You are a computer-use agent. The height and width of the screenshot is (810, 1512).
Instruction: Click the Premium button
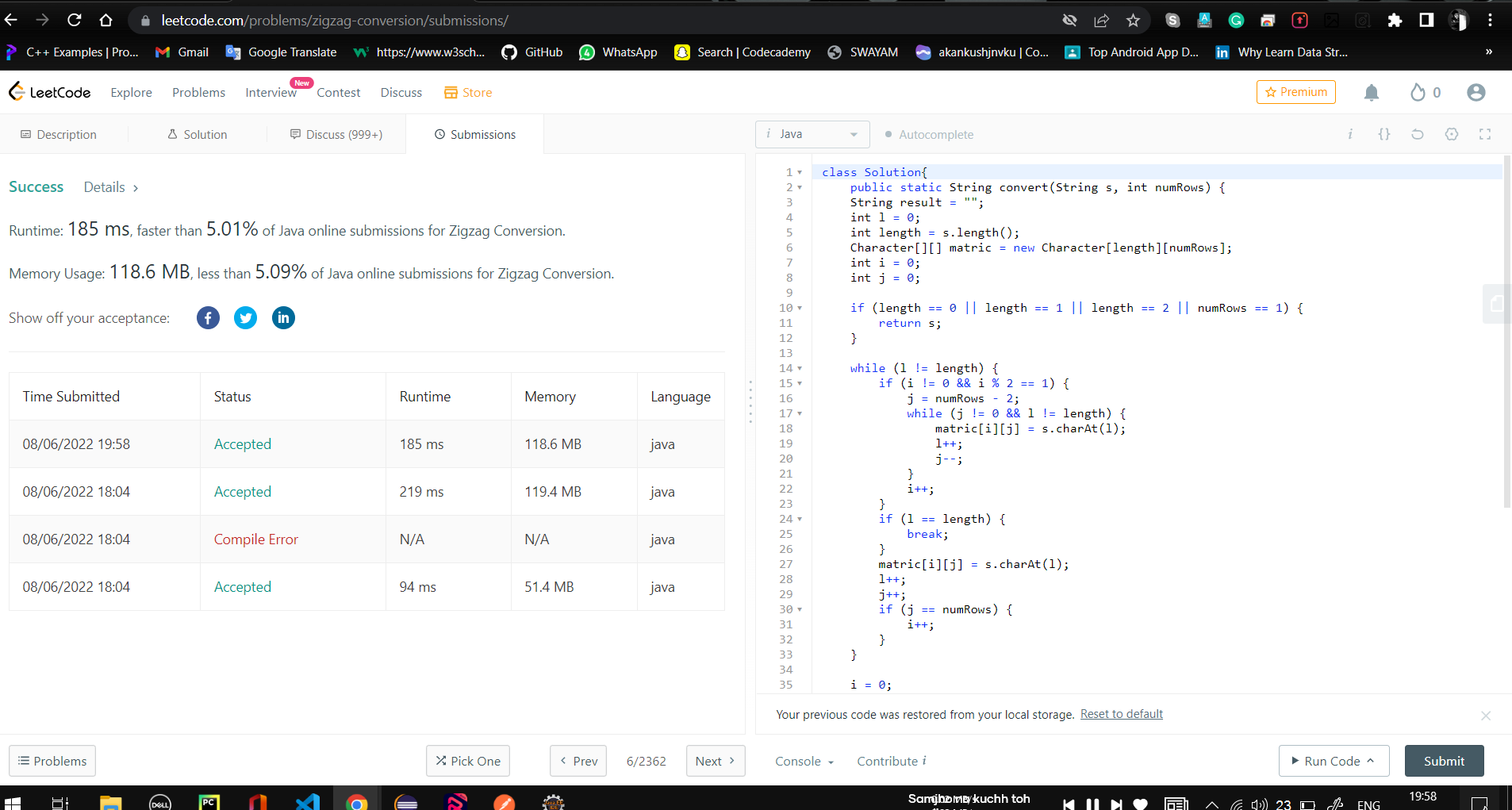click(x=1295, y=92)
